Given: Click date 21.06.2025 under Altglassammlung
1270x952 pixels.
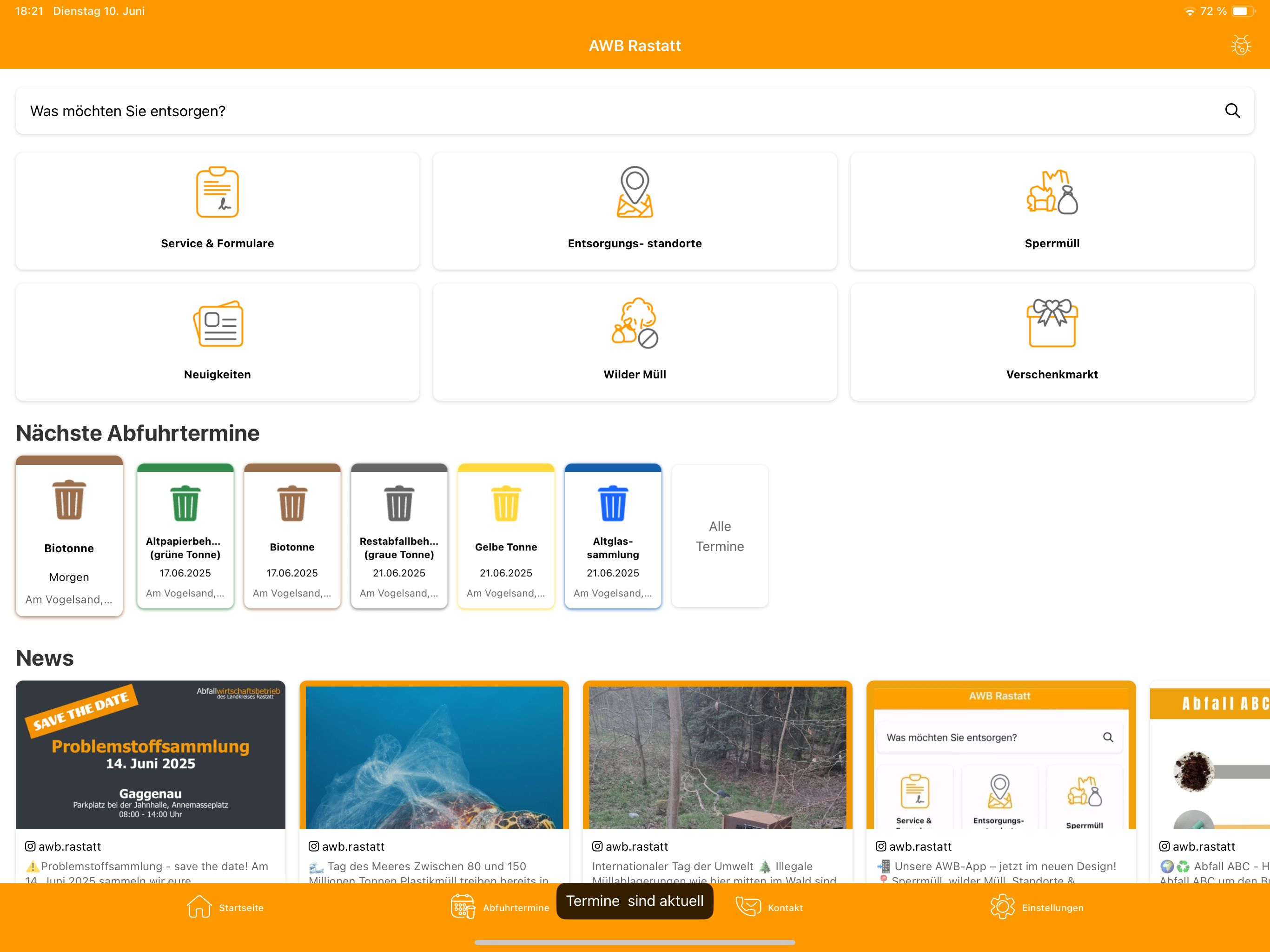Looking at the screenshot, I should 613,573.
